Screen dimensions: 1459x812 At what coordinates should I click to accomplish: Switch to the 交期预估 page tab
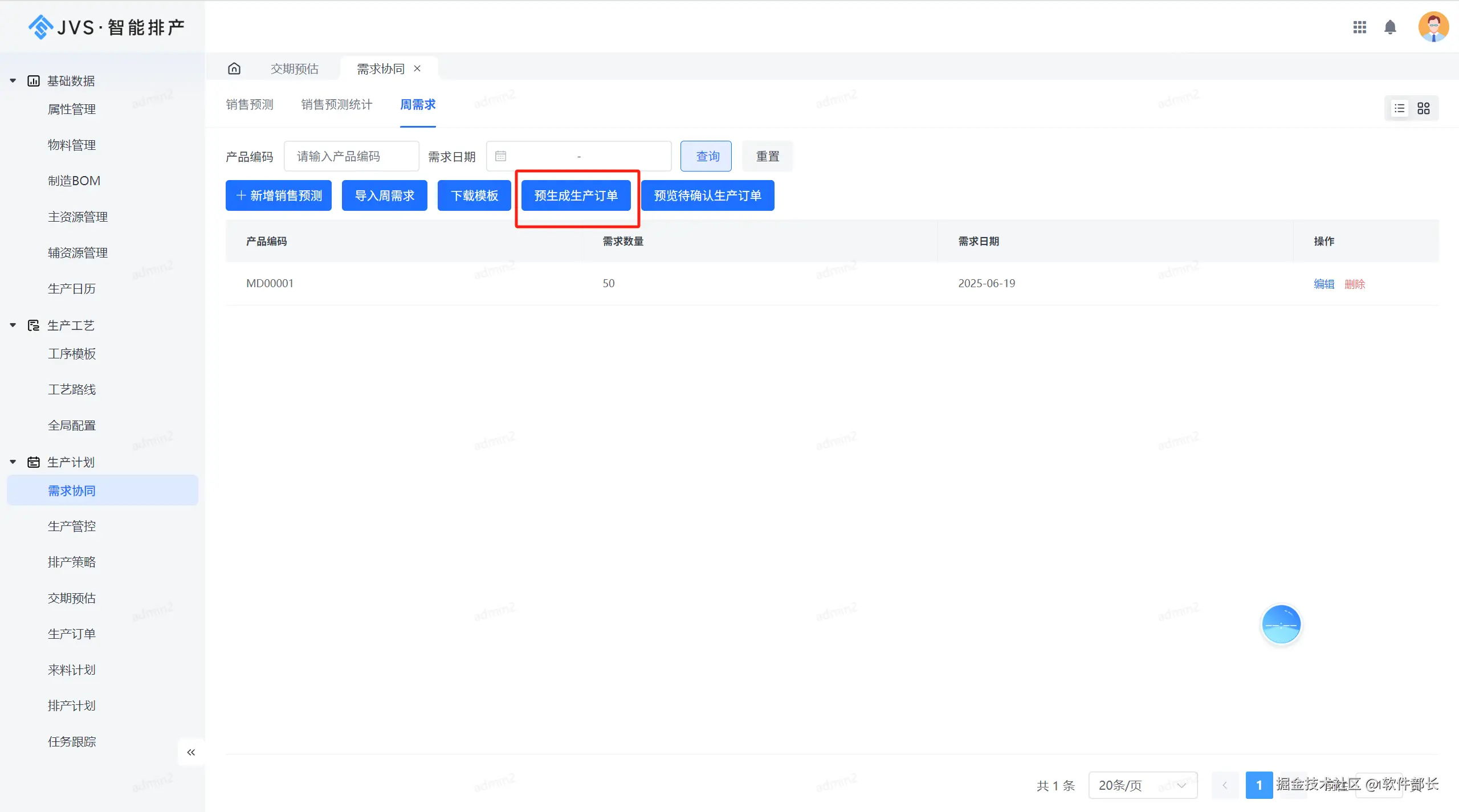pyautogui.click(x=294, y=69)
